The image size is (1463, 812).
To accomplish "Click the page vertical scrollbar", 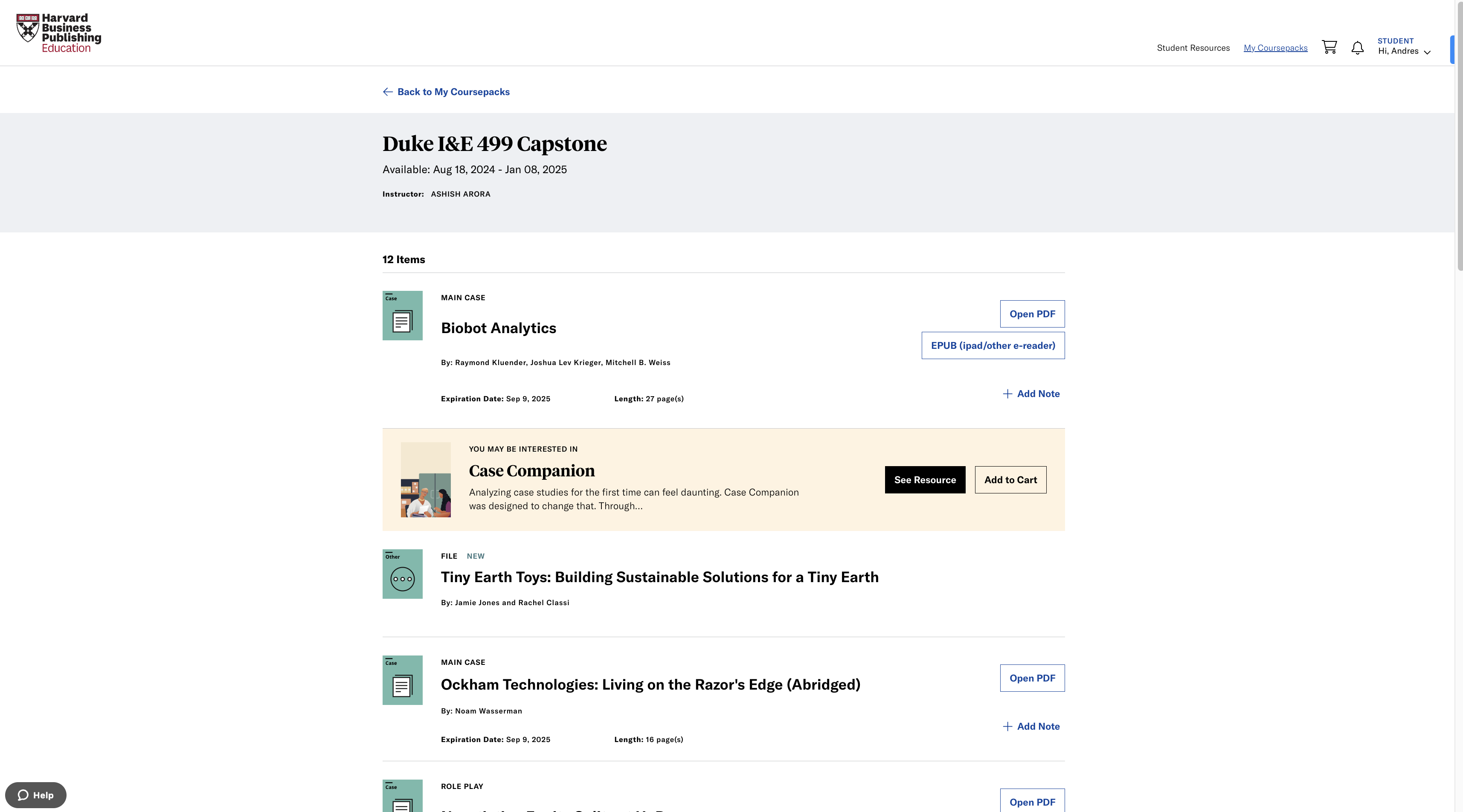I will [1458, 136].
